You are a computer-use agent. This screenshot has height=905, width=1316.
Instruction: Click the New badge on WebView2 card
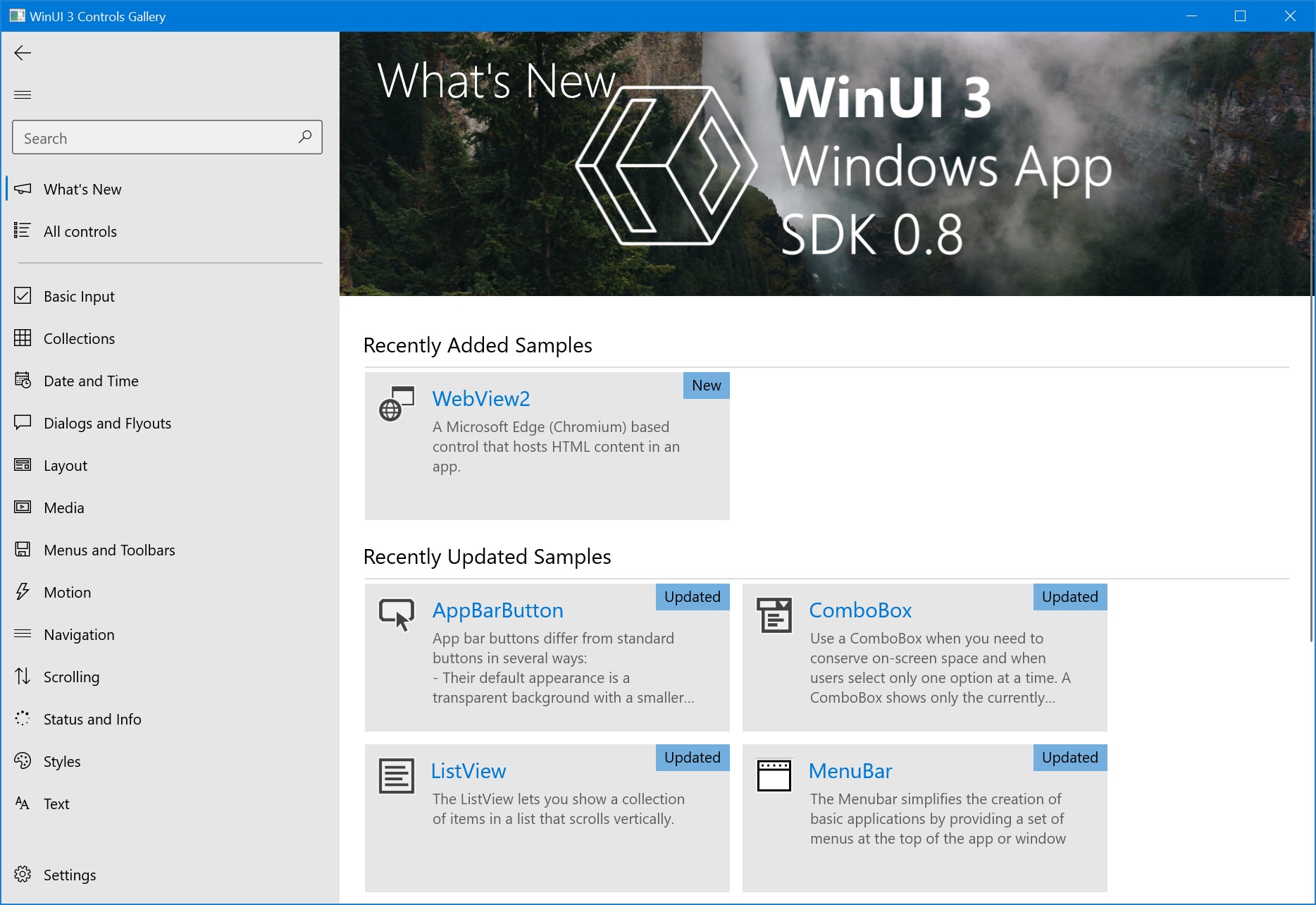coord(707,386)
